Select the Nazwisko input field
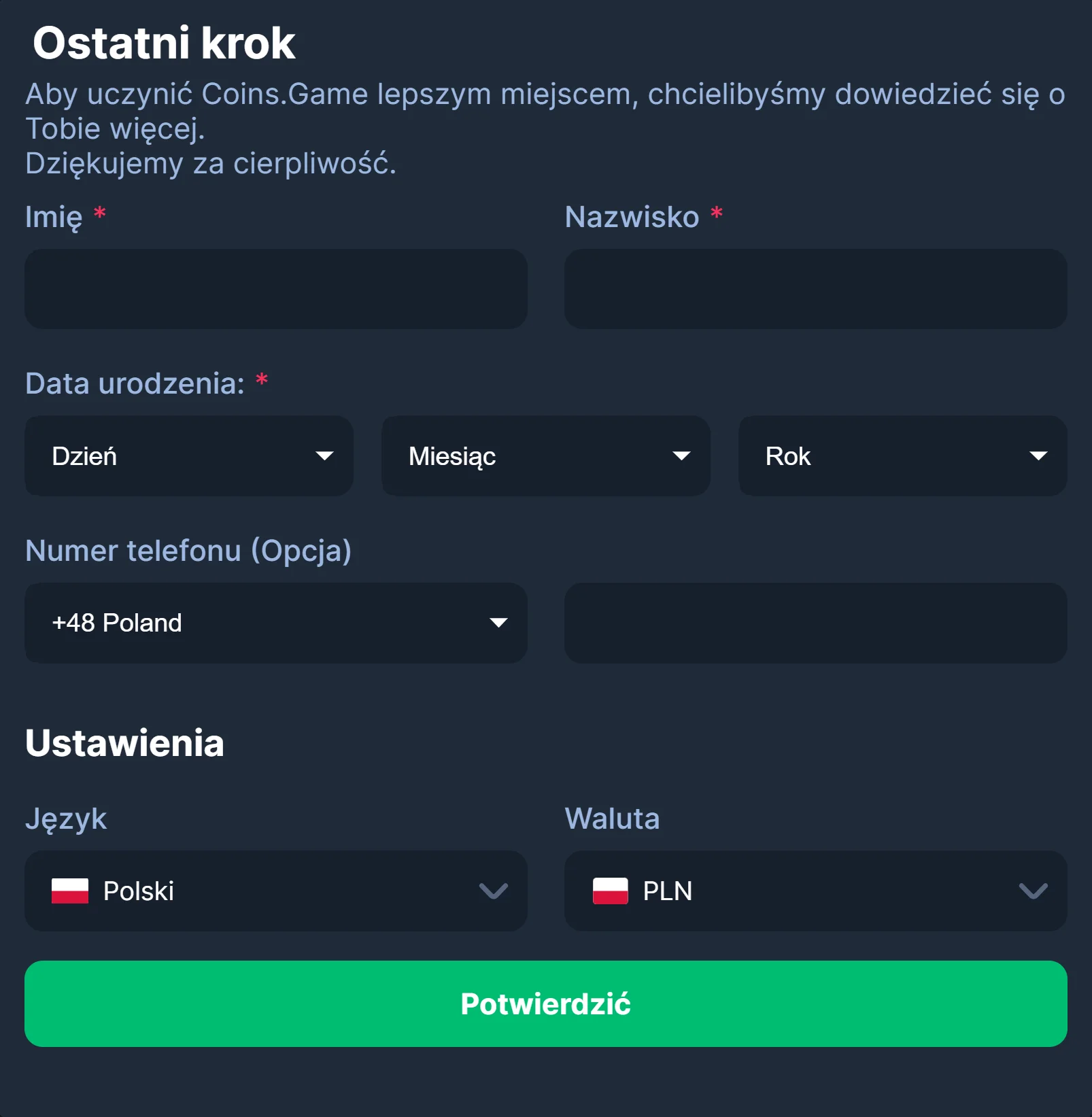The width and height of the screenshot is (1092, 1117). point(815,289)
